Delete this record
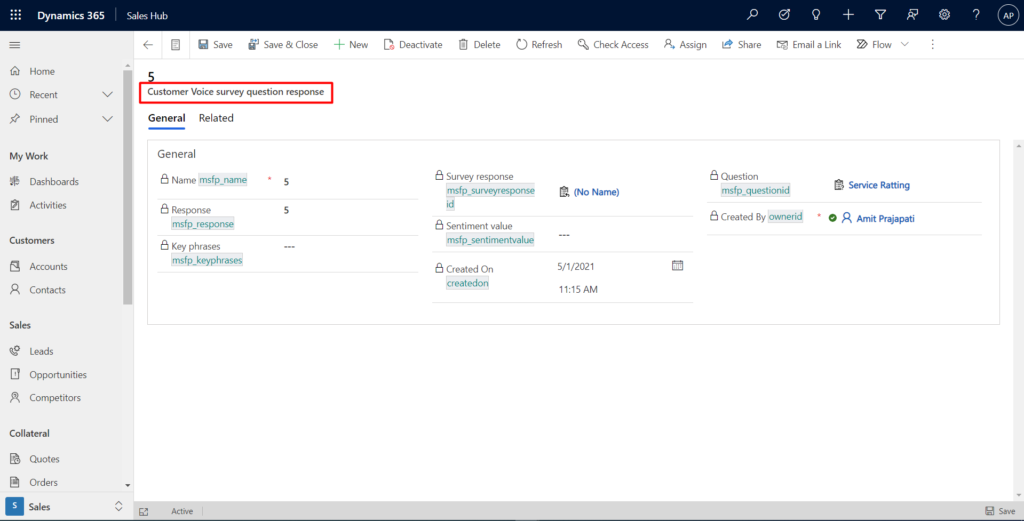 479,44
